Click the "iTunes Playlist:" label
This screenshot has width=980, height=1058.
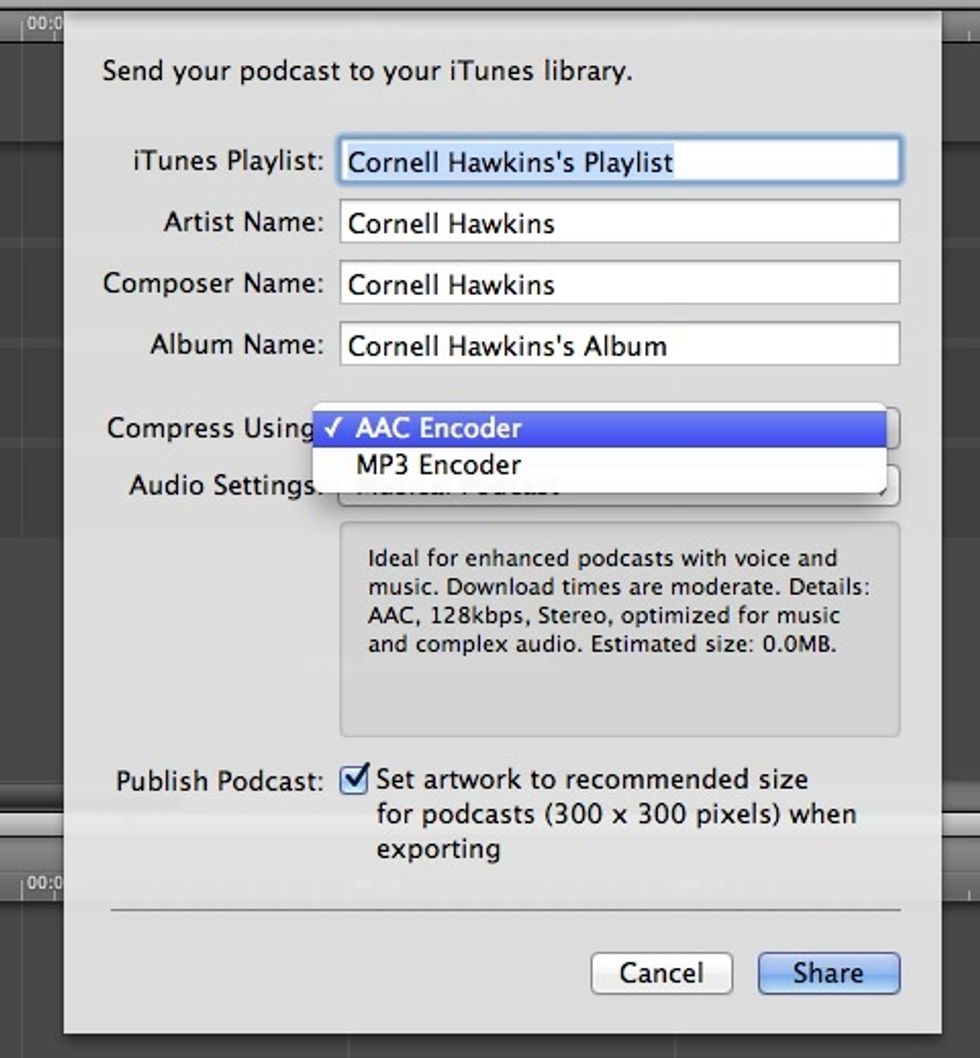tap(228, 161)
